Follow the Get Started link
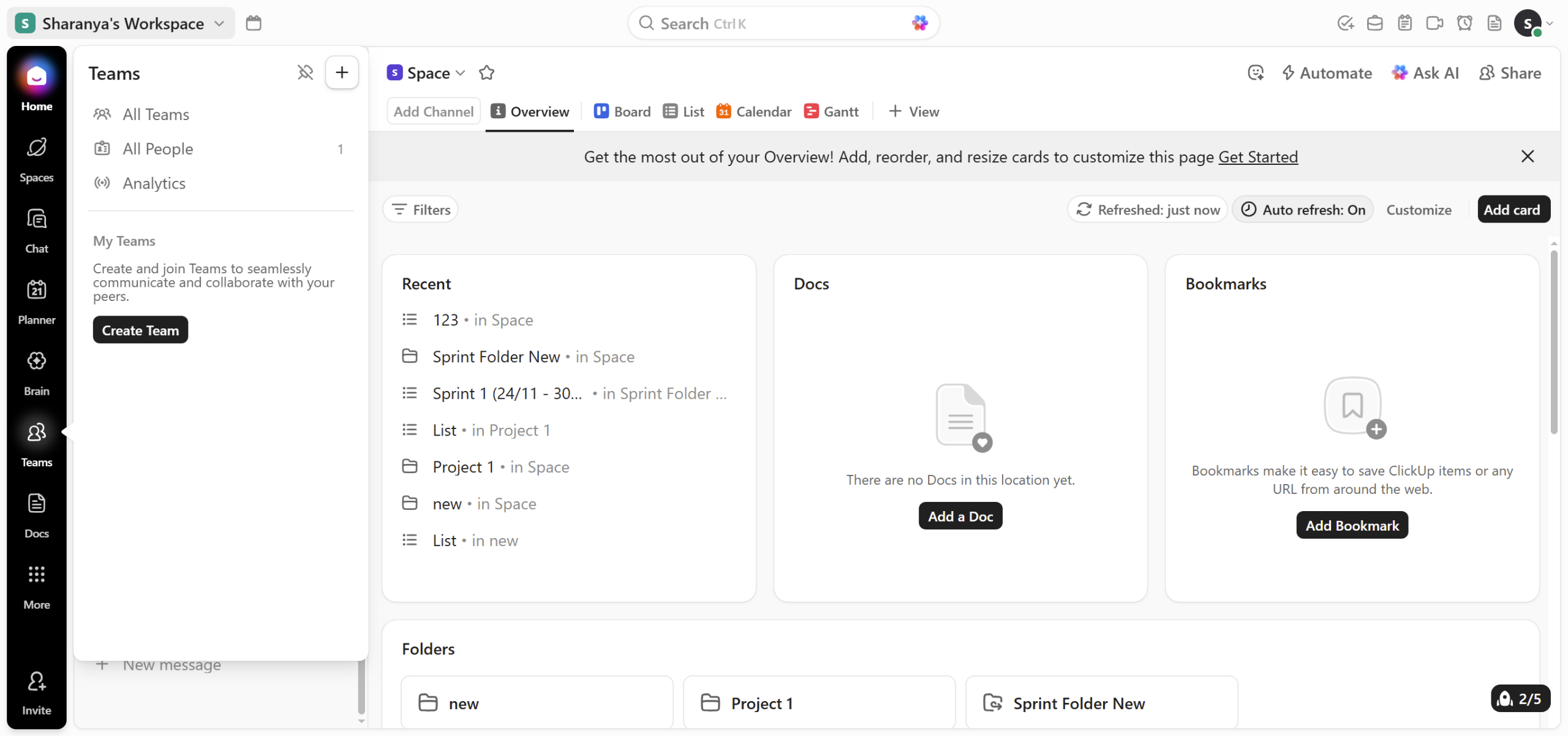1568x736 pixels. [x=1257, y=157]
